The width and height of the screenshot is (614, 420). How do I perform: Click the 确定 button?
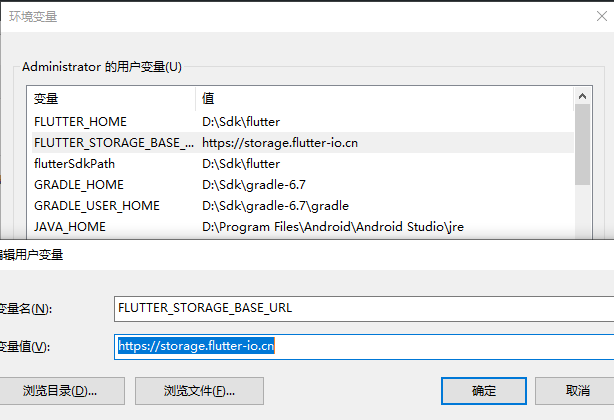pyautogui.click(x=484, y=391)
